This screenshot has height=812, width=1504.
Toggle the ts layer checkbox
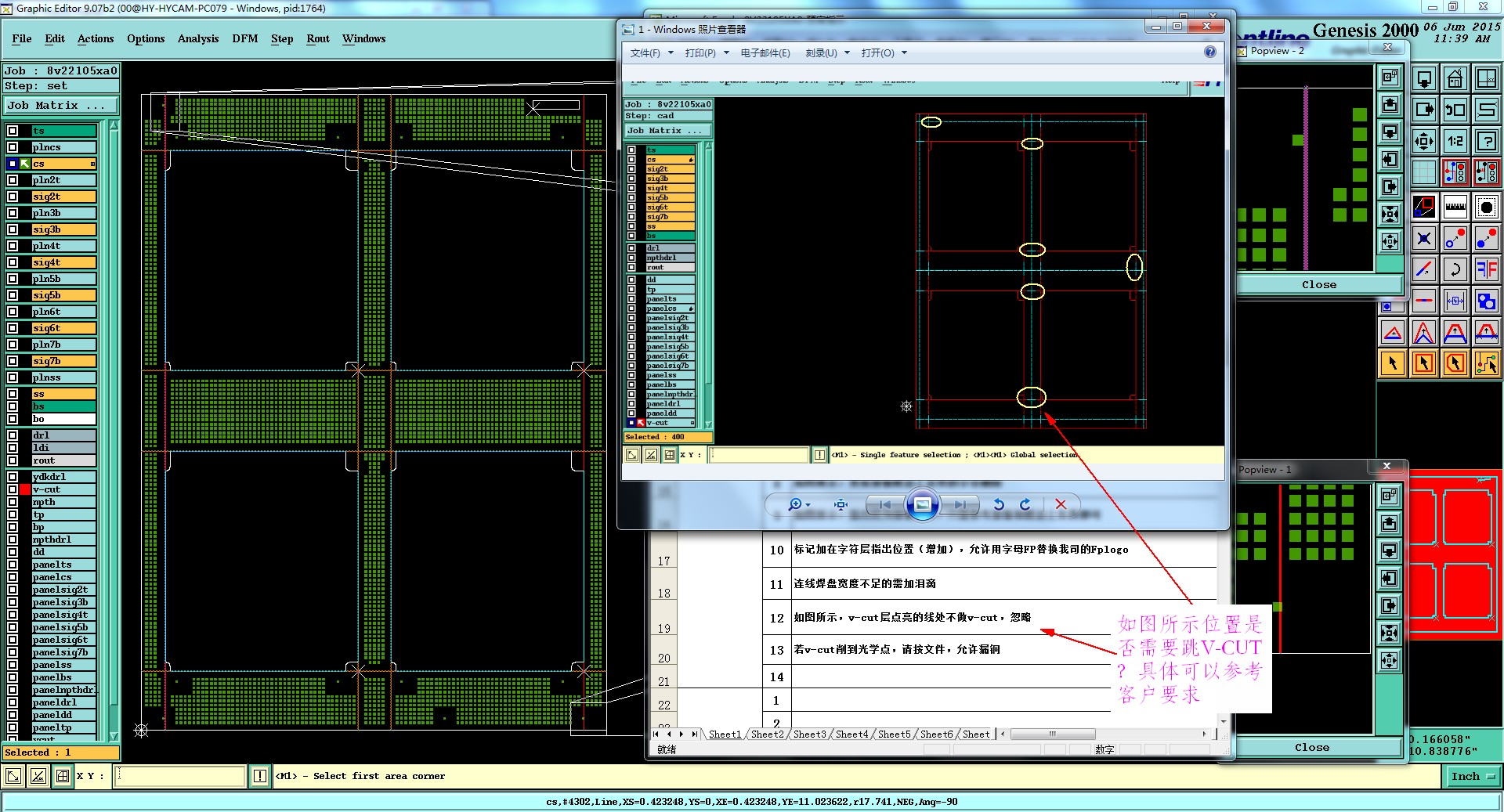point(13,131)
